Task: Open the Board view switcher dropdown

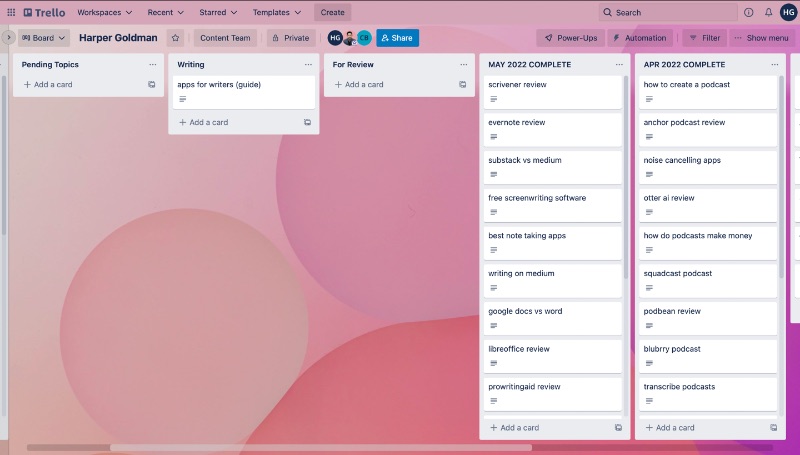Action: pos(44,38)
